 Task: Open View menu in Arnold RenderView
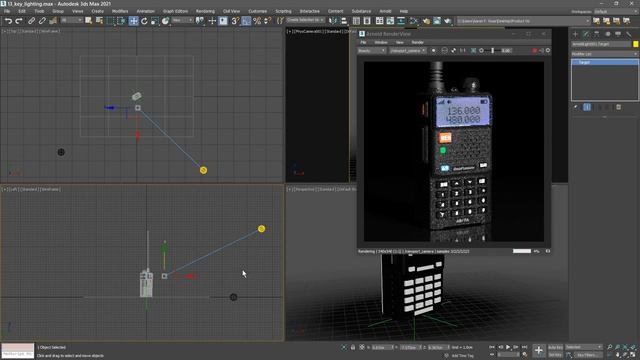[399, 42]
